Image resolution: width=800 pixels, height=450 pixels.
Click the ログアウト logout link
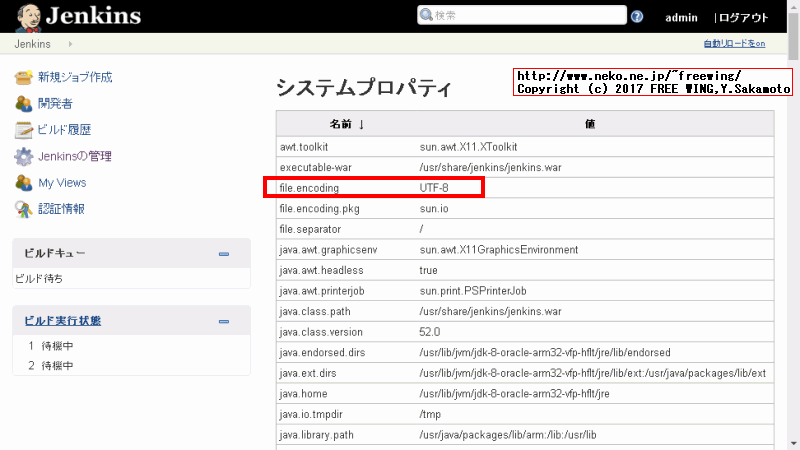click(743, 18)
